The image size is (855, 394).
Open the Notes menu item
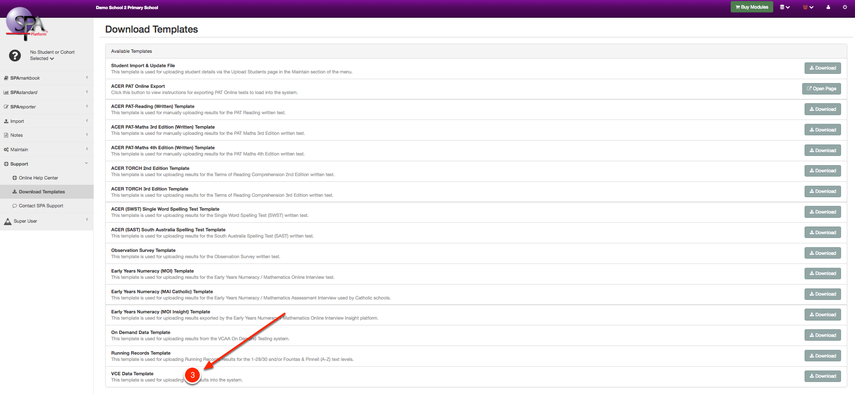tap(46, 135)
